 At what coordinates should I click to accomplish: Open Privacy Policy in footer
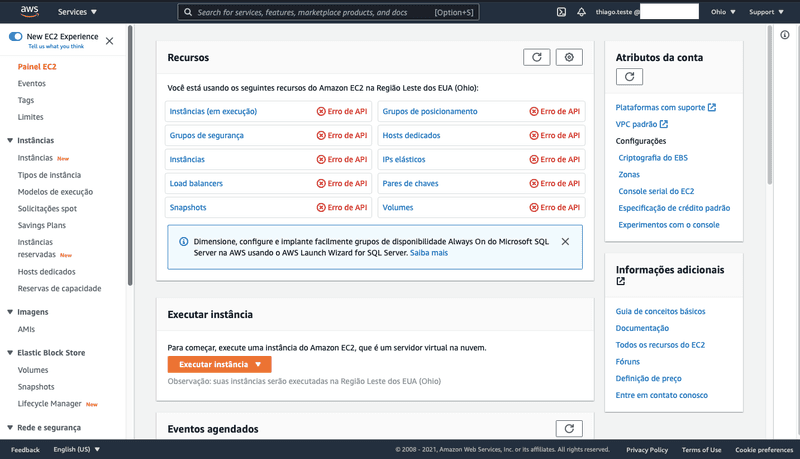[x=647, y=450]
